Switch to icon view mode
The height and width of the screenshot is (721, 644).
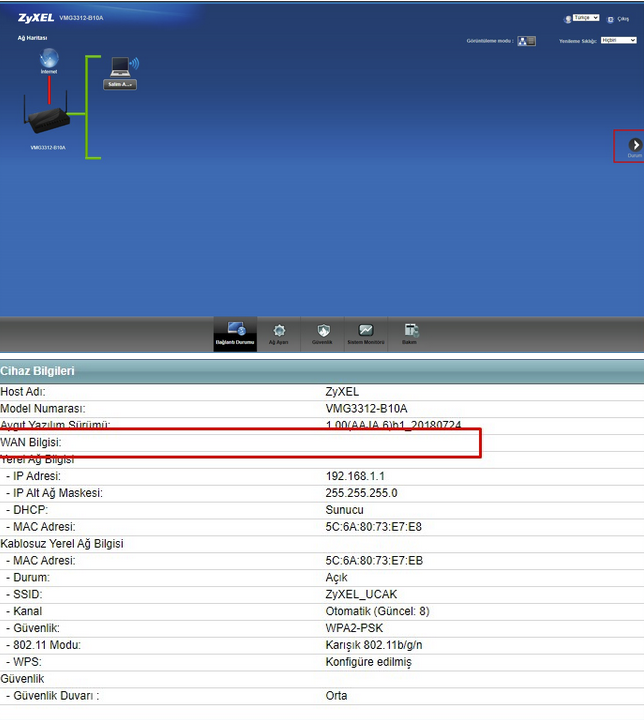522,41
